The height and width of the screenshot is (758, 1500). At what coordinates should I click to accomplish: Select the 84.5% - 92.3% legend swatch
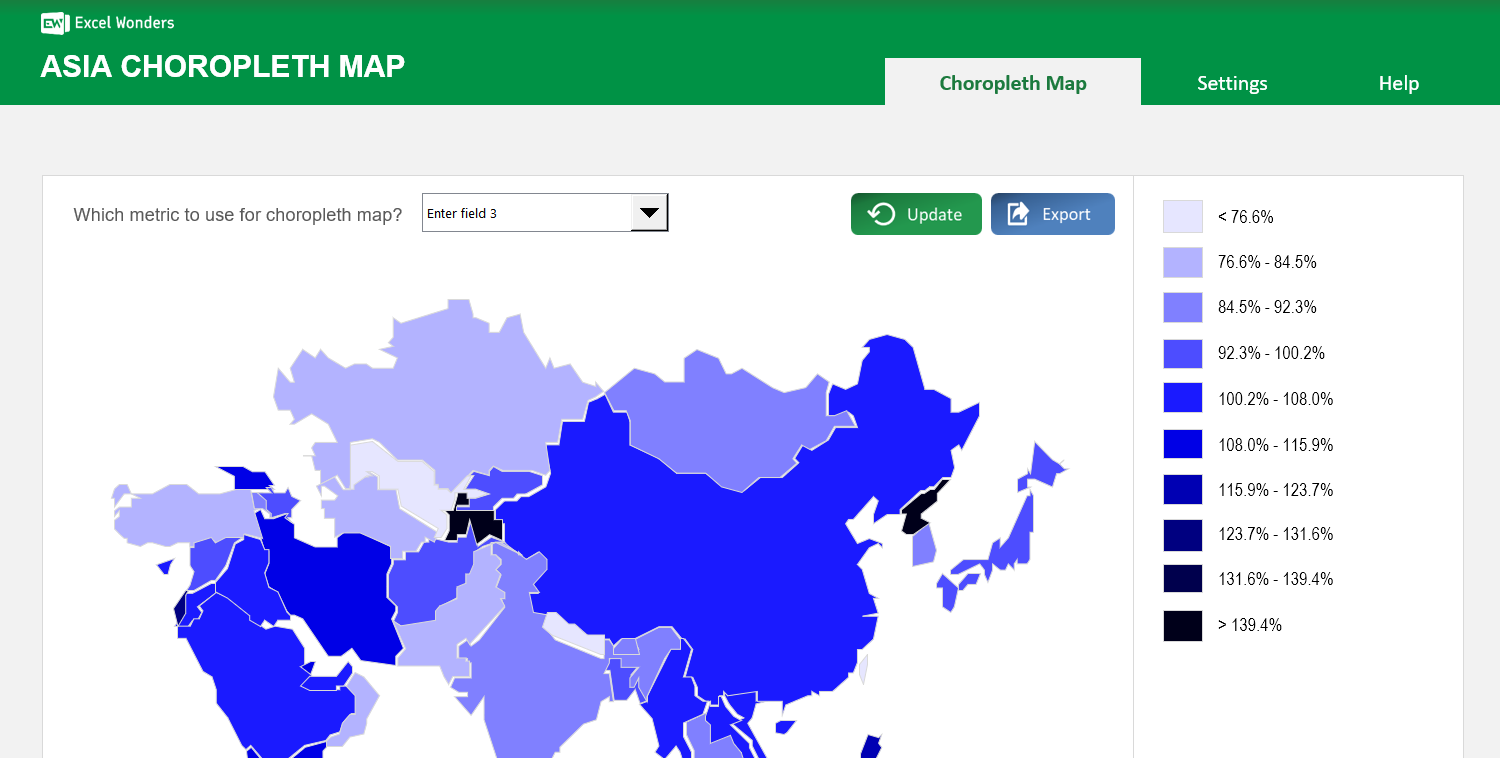coord(1183,307)
